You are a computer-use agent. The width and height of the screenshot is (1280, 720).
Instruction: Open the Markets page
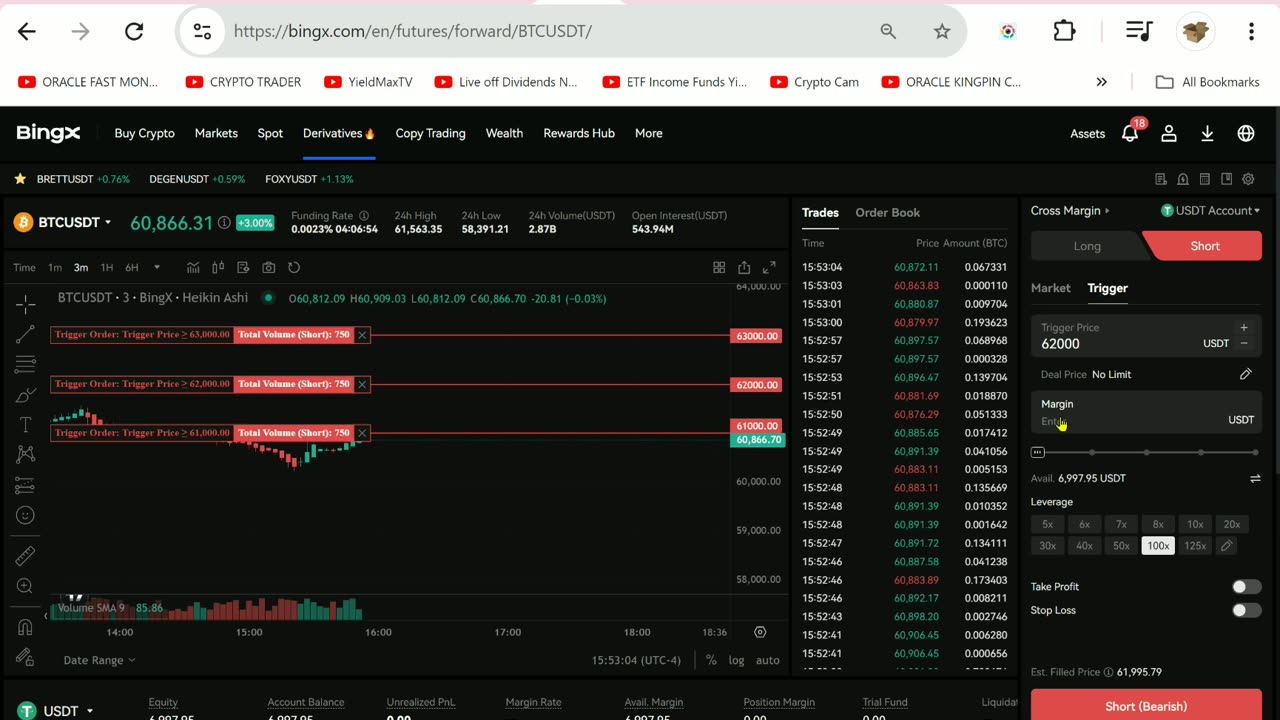[216, 133]
